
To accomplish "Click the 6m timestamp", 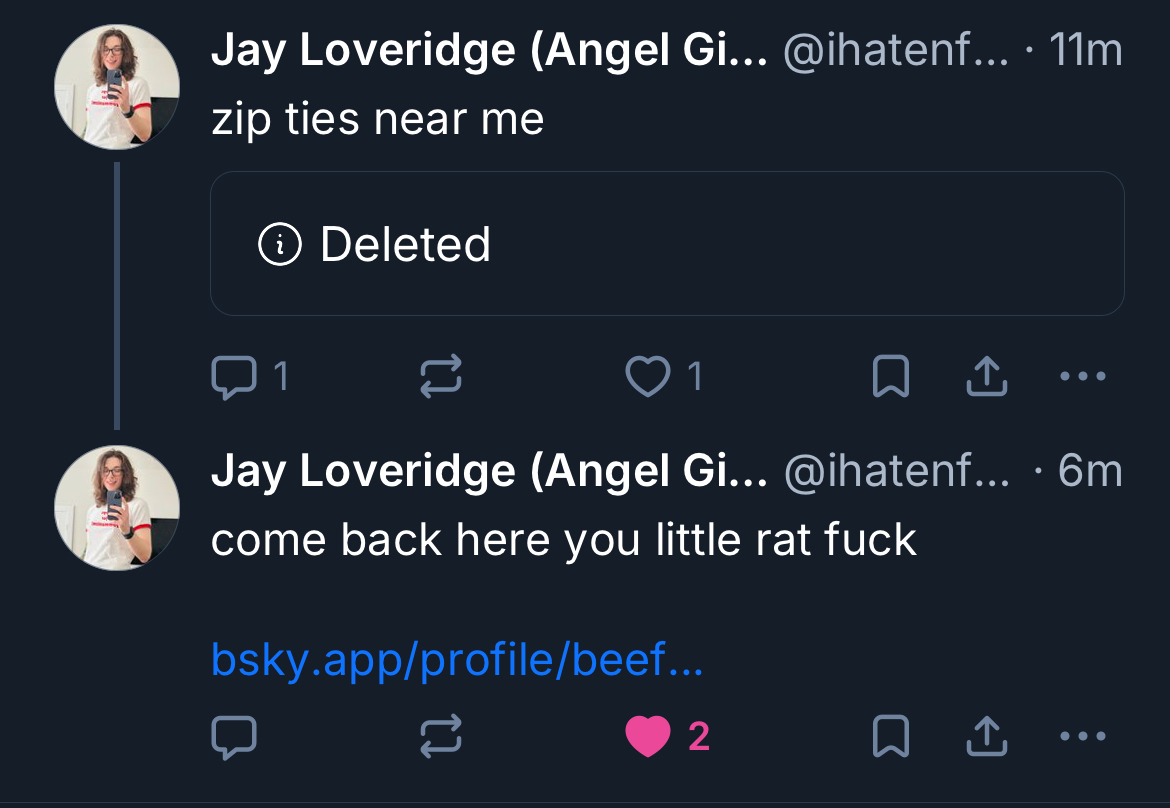I will tap(1090, 472).
